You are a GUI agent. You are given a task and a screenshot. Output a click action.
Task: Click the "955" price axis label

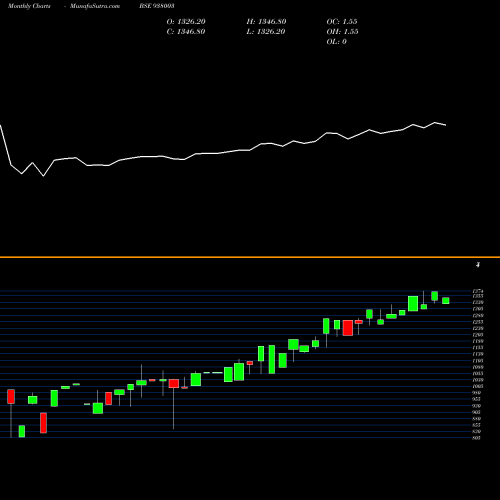(x=477, y=399)
